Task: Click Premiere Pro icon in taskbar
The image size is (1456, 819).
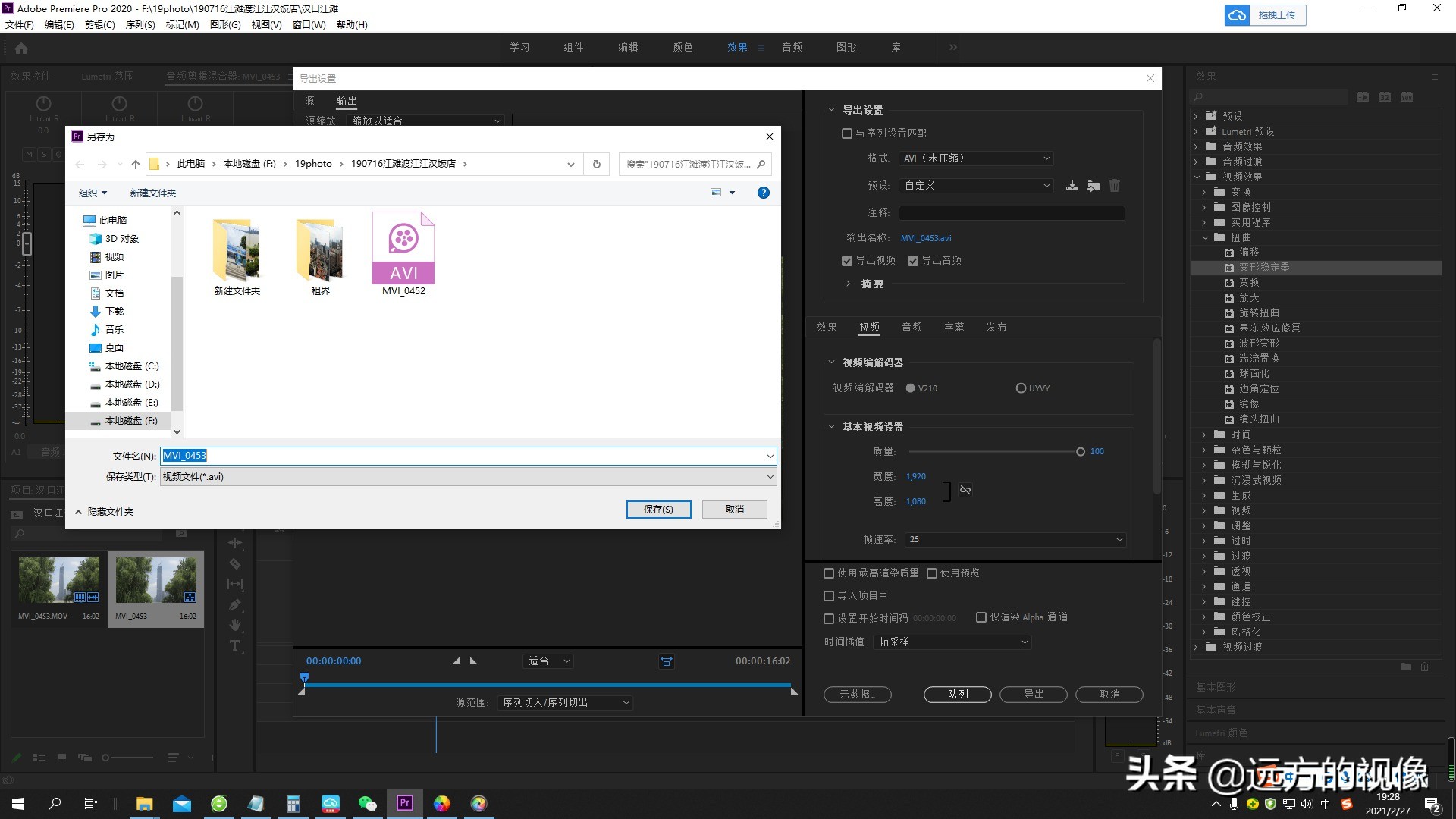Action: coord(404,803)
